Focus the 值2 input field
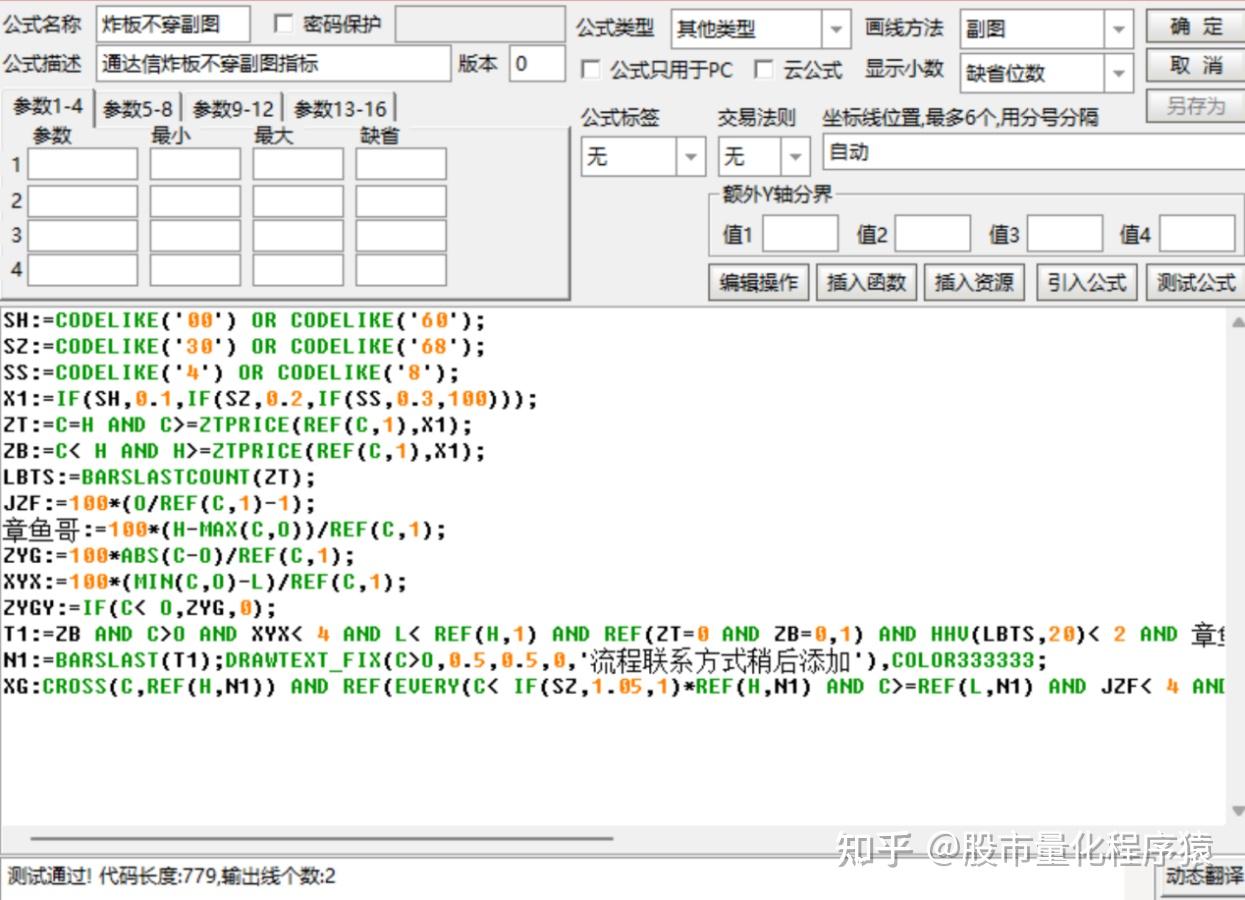The width and height of the screenshot is (1245, 900). [932, 234]
